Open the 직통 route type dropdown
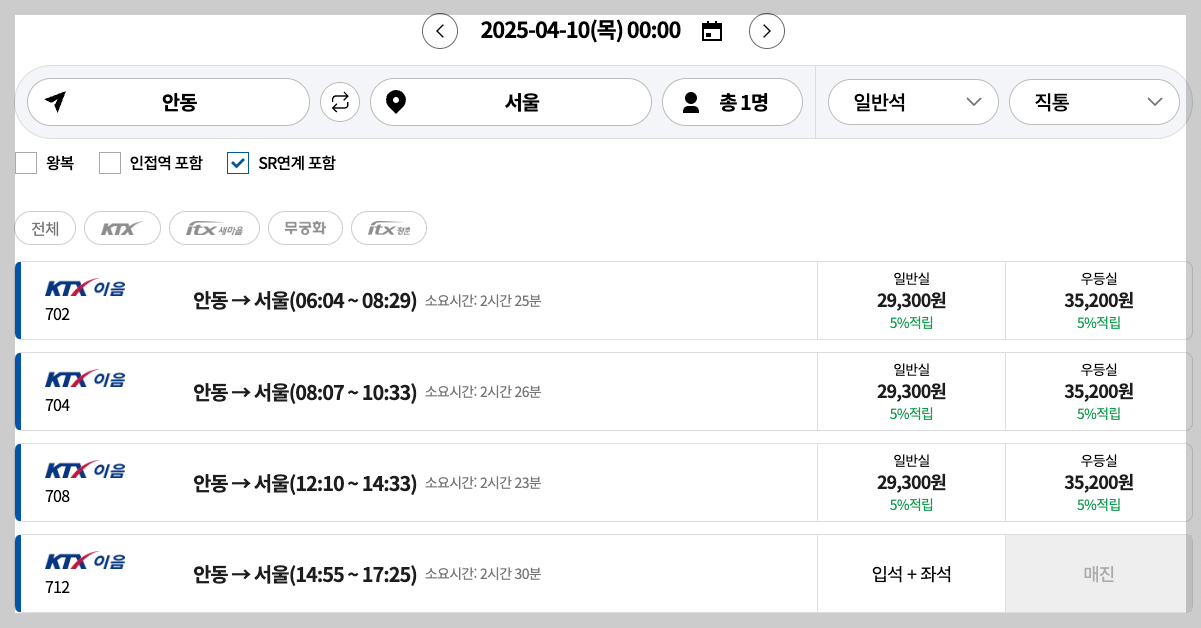1201x628 pixels. pos(1093,101)
